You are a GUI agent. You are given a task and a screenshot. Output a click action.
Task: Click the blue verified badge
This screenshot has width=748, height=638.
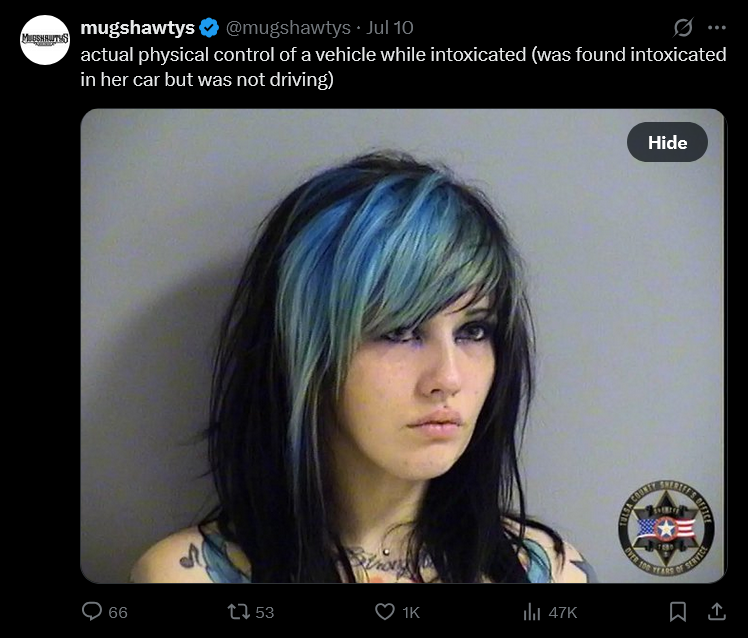[x=209, y=28]
